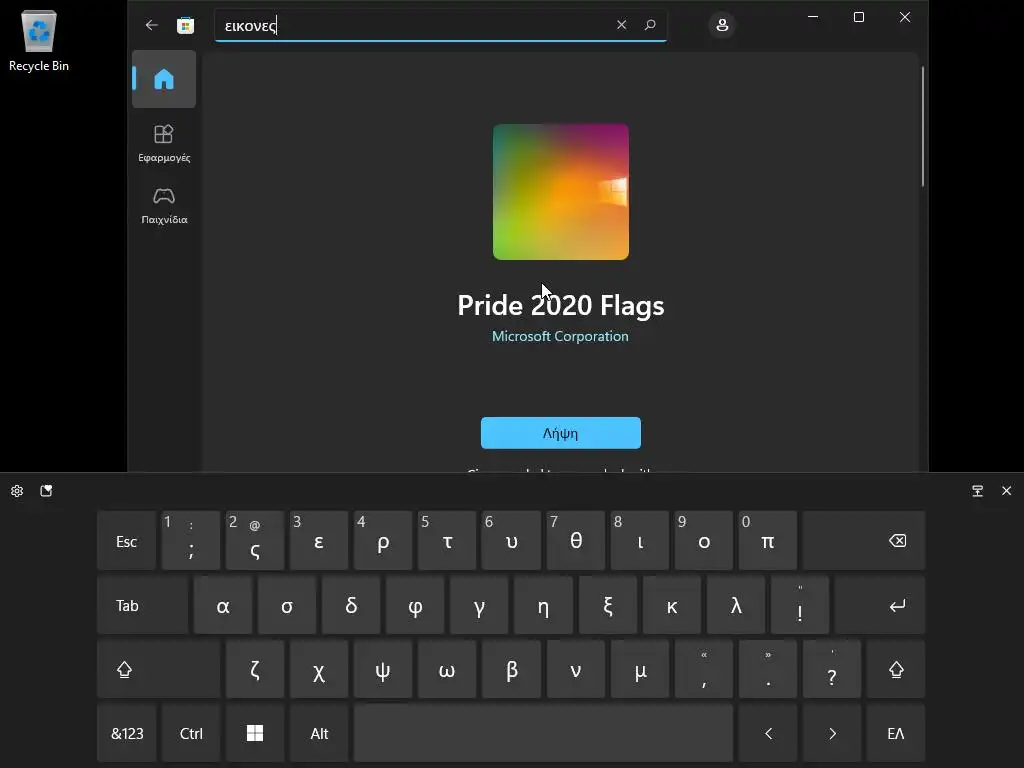Image resolution: width=1024 pixels, height=768 pixels.
Task: Maximize the Microsoft Store window
Action: pyautogui.click(x=859, y=17)
